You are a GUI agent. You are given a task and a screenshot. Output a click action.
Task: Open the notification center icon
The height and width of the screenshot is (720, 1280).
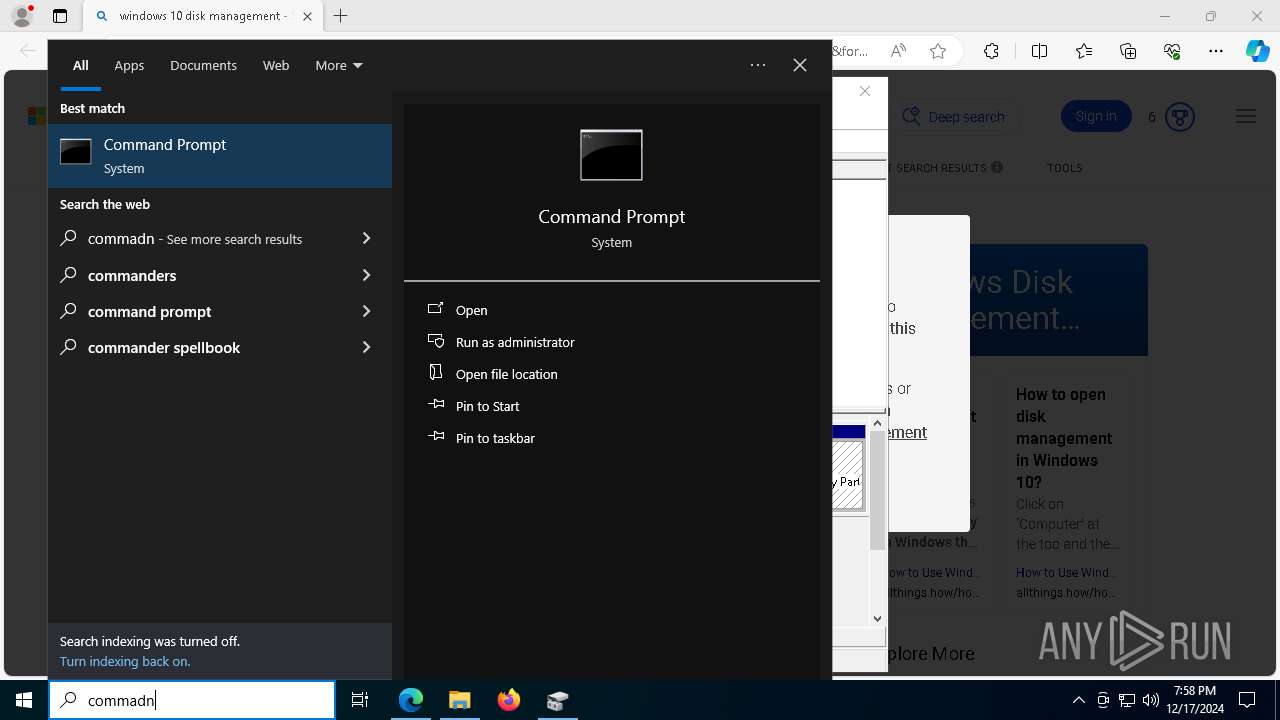(1247, 700)
